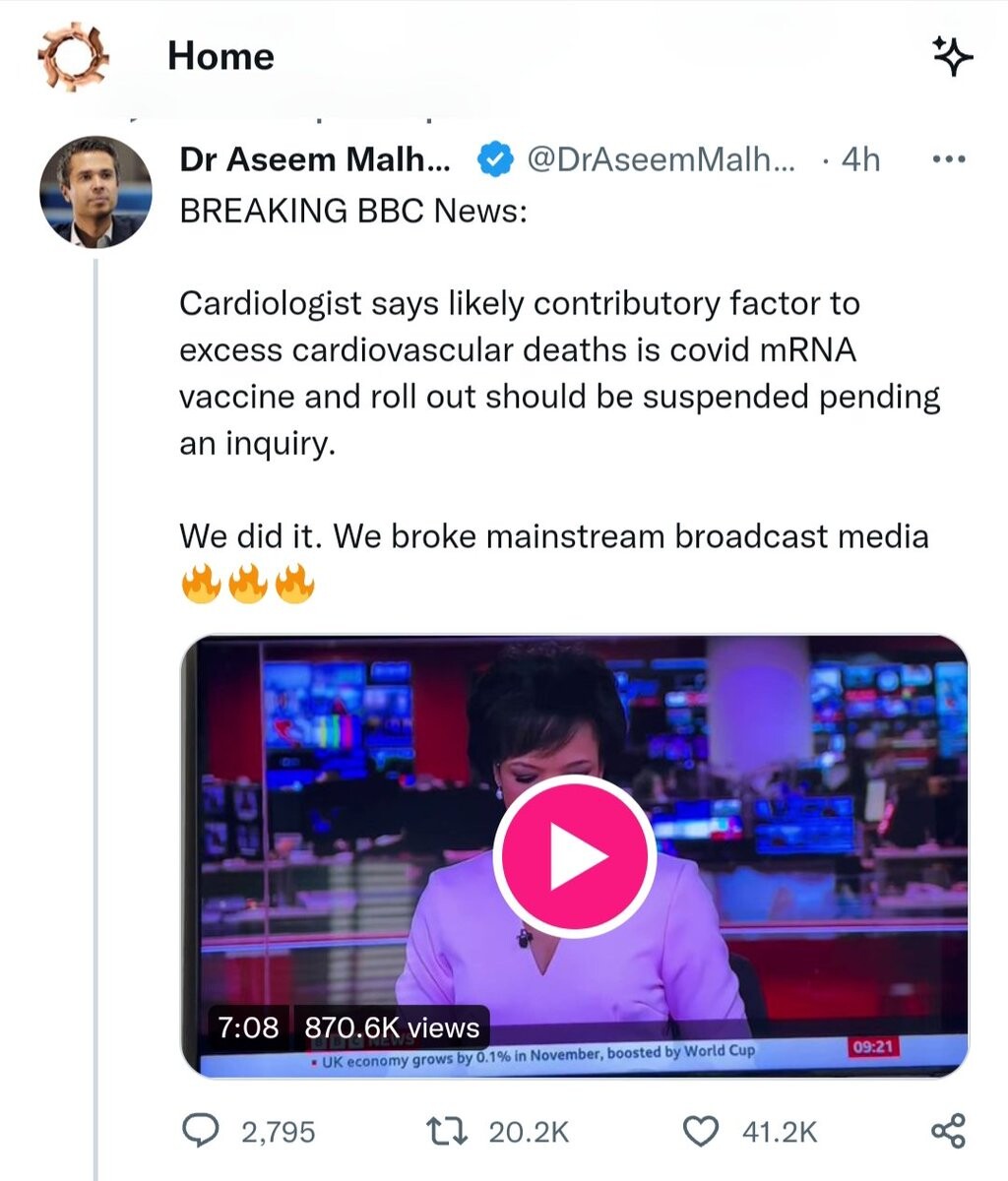Image resolution: width=1008 pixels, height=1181 pixels.
Task: Click the blue verified badge icon
Action: point(495,159)
